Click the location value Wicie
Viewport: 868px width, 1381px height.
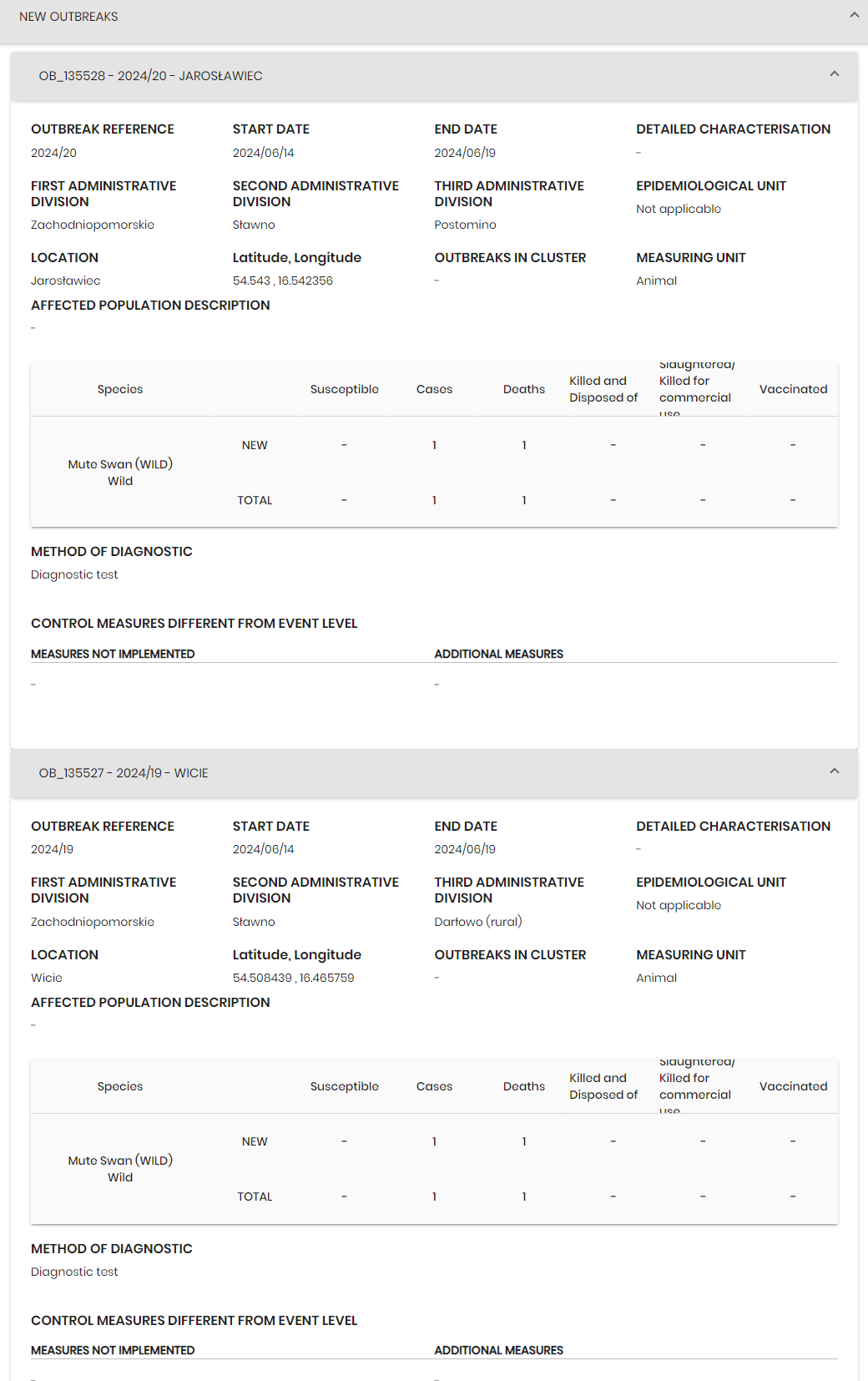click(47, 978)
